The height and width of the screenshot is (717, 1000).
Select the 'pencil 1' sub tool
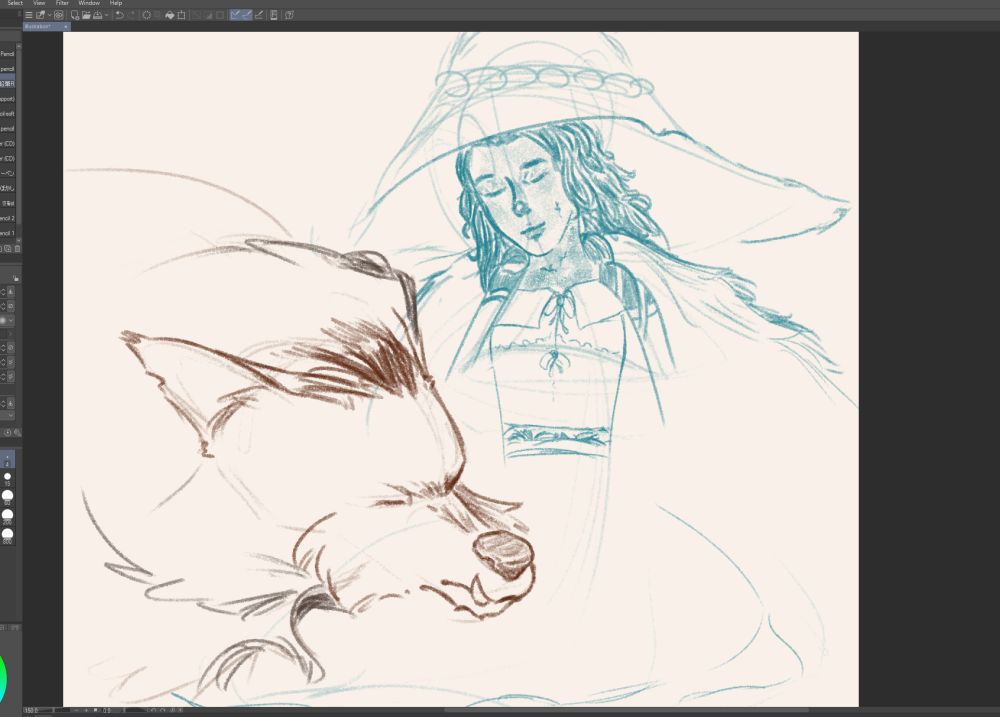coord(8,233)
